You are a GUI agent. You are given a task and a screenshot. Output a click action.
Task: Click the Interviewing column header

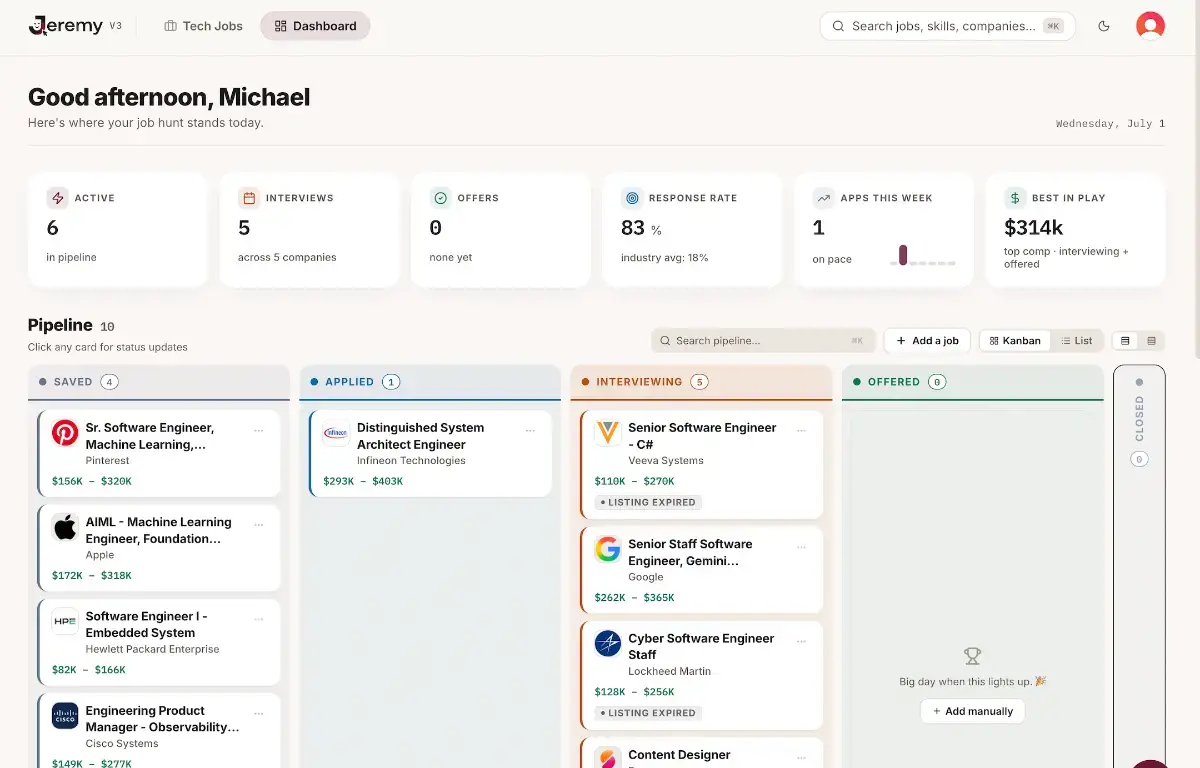[701, 382]
